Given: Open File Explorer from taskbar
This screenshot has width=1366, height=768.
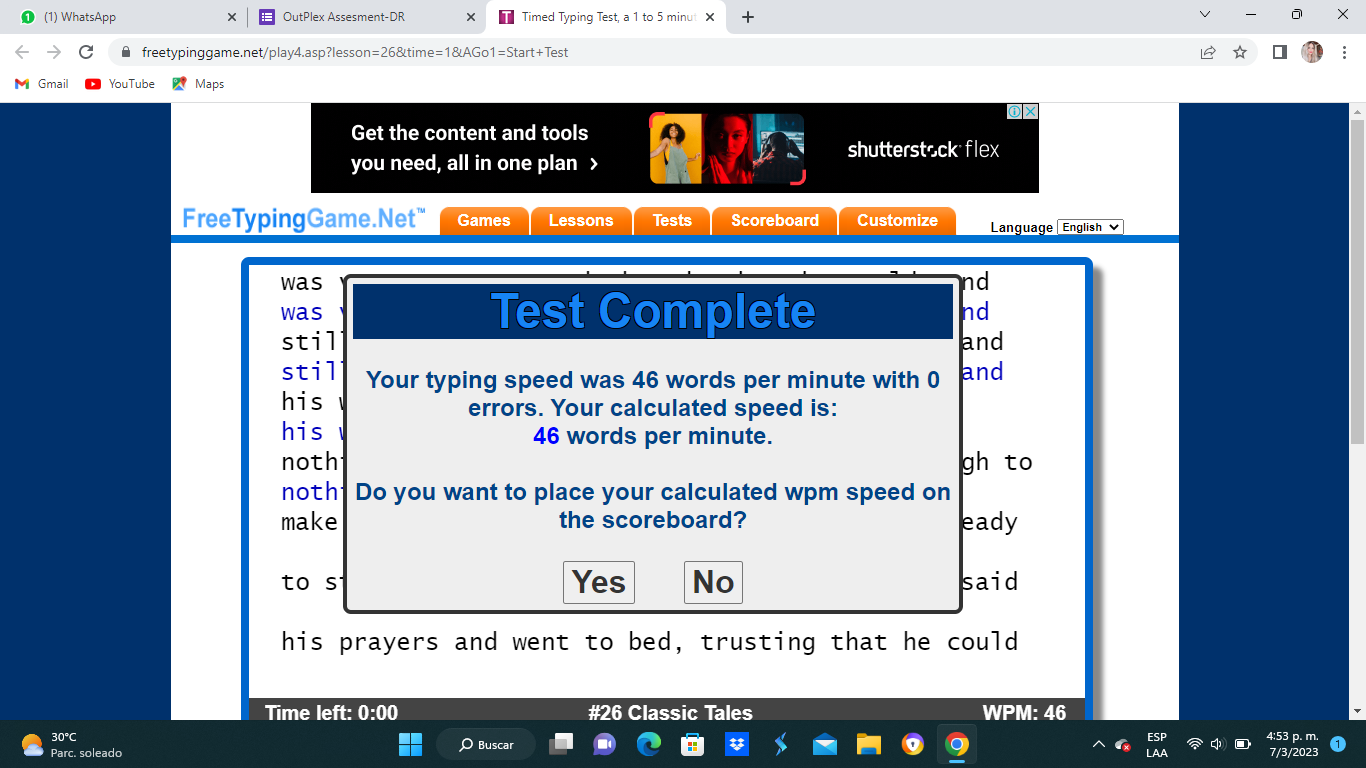Looking at the screenshot, I should click(x=868, y=744).
